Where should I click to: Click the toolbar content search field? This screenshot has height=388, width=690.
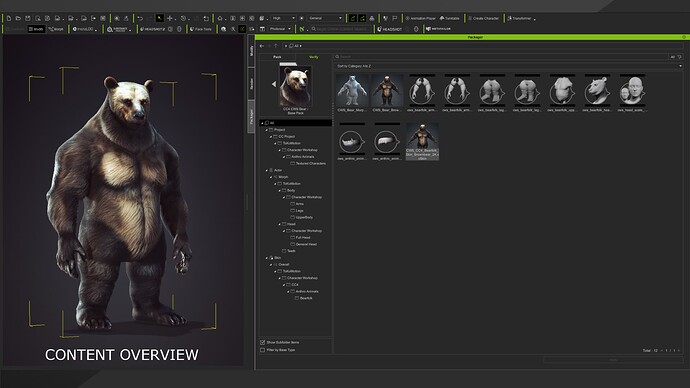coord(340,29)
